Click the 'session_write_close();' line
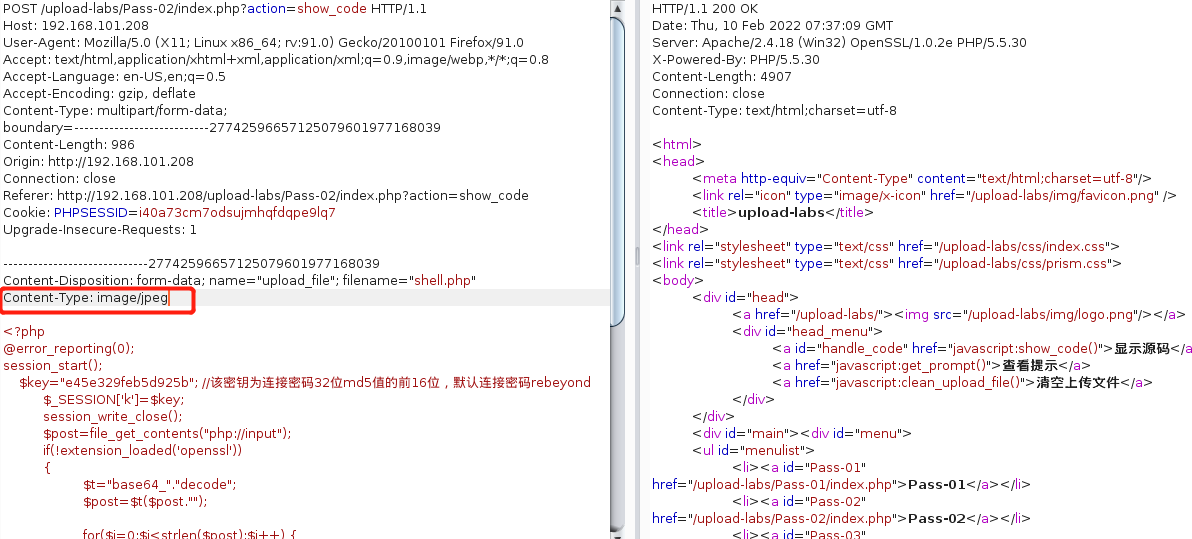Viewport: 1192px width, 539px height. click(x=113, y=416)
